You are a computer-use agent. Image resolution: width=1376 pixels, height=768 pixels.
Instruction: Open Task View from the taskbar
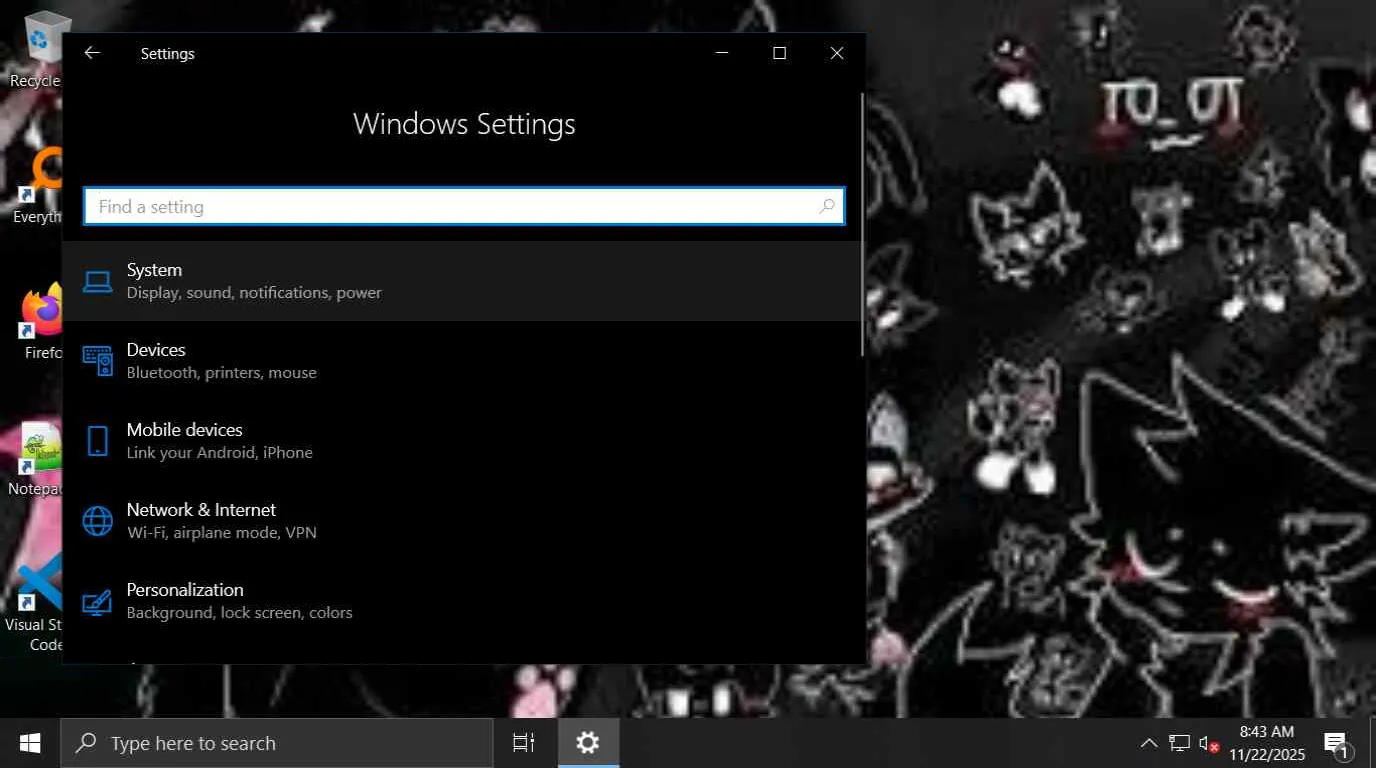click(x=524, y=743)
